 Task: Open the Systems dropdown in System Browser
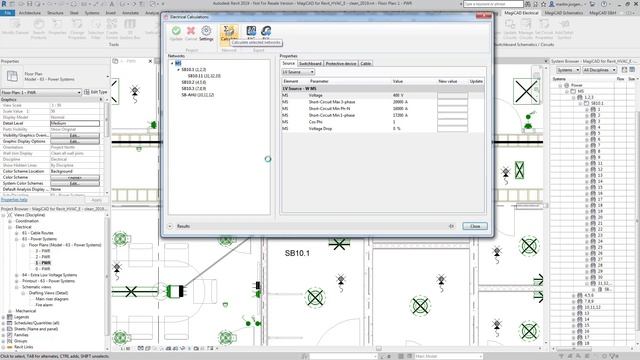(568, 70)
